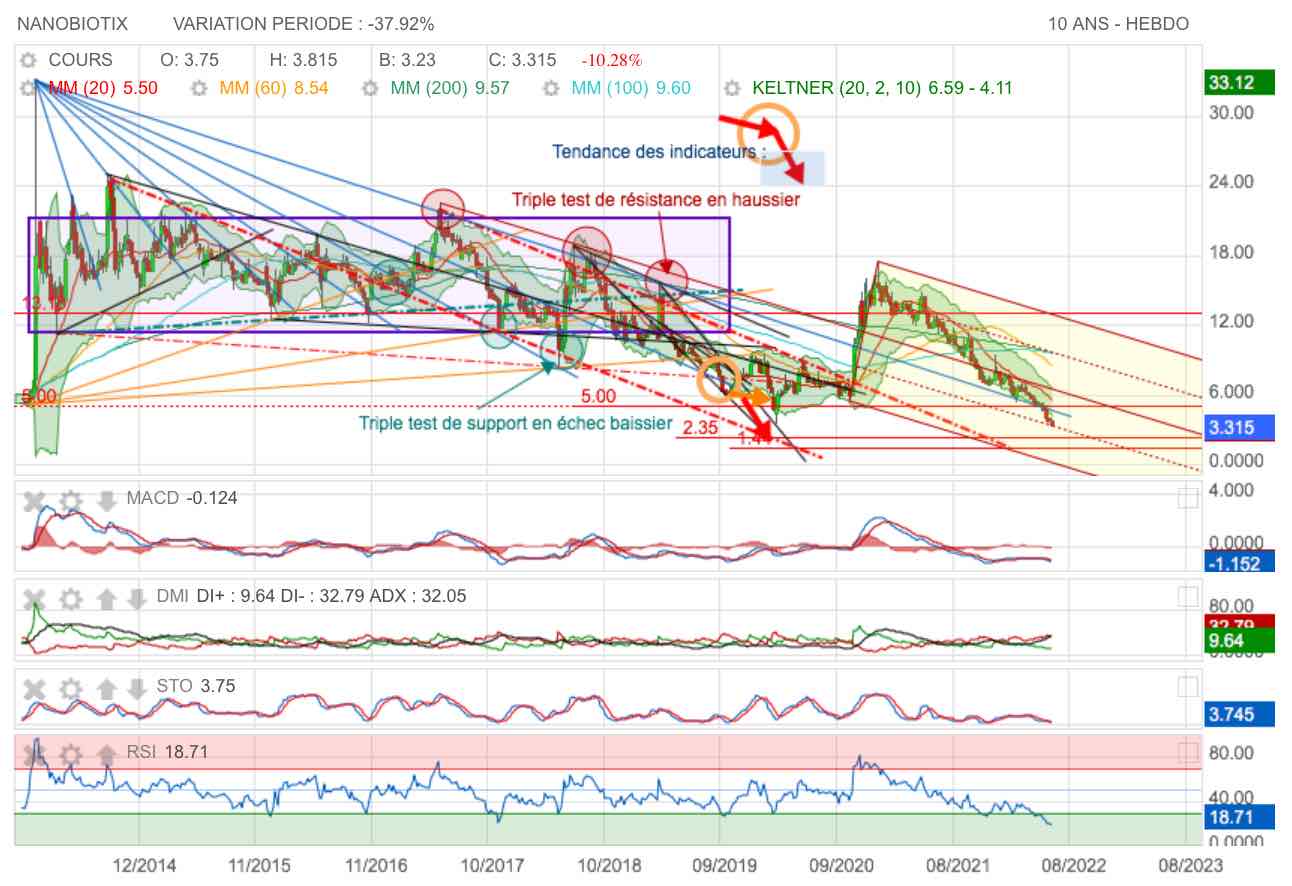Click the MM (200) 9.57 legend
The width and height of the screenshot is (1292, 886).
tap(450, 88)
